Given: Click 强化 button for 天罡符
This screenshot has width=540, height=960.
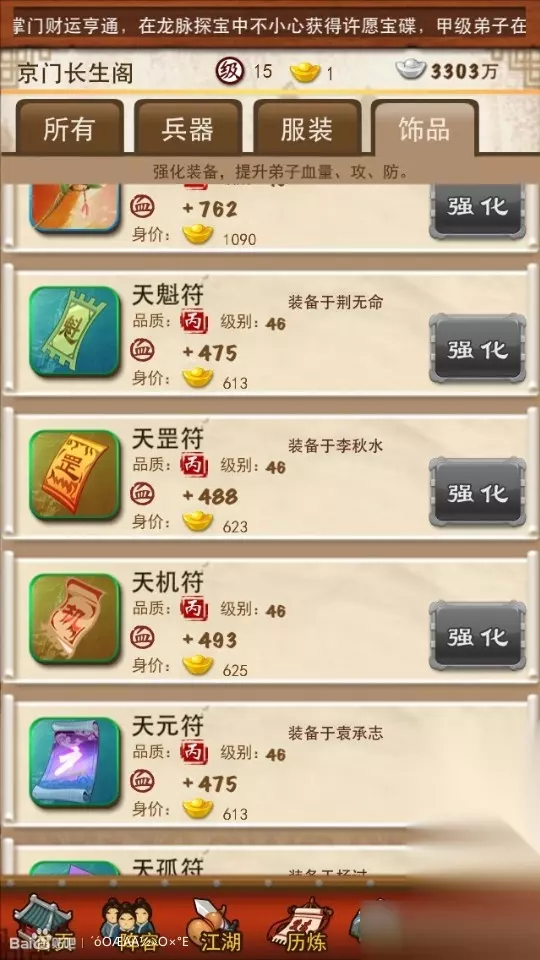Looking at the screenshot, I should 478,493.
